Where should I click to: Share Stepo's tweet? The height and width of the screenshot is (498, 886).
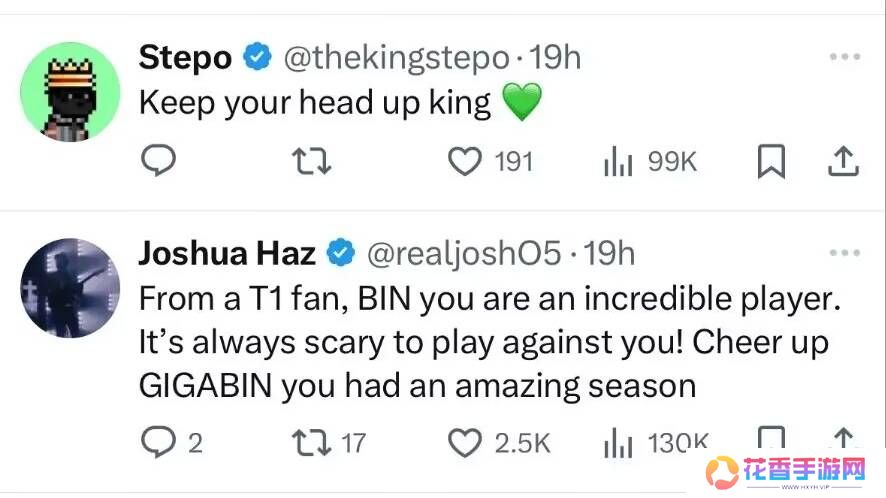[843, 161]
